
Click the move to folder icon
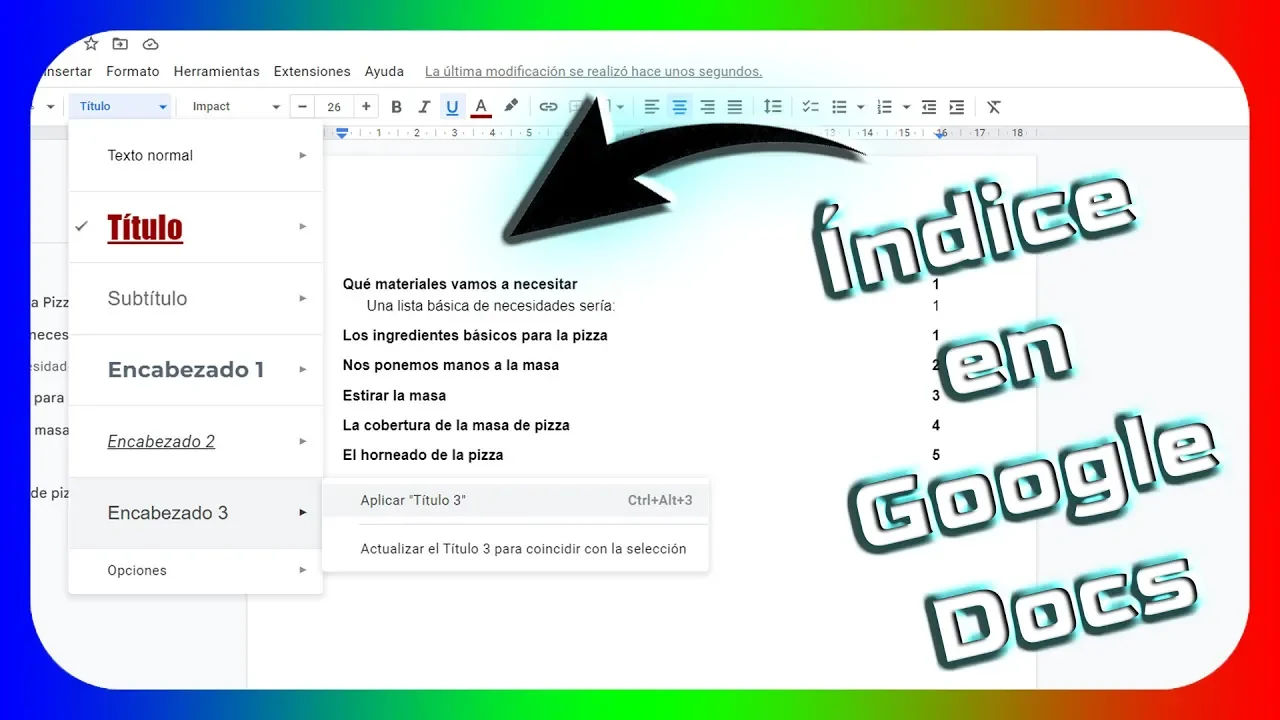[x=120, y=44]
